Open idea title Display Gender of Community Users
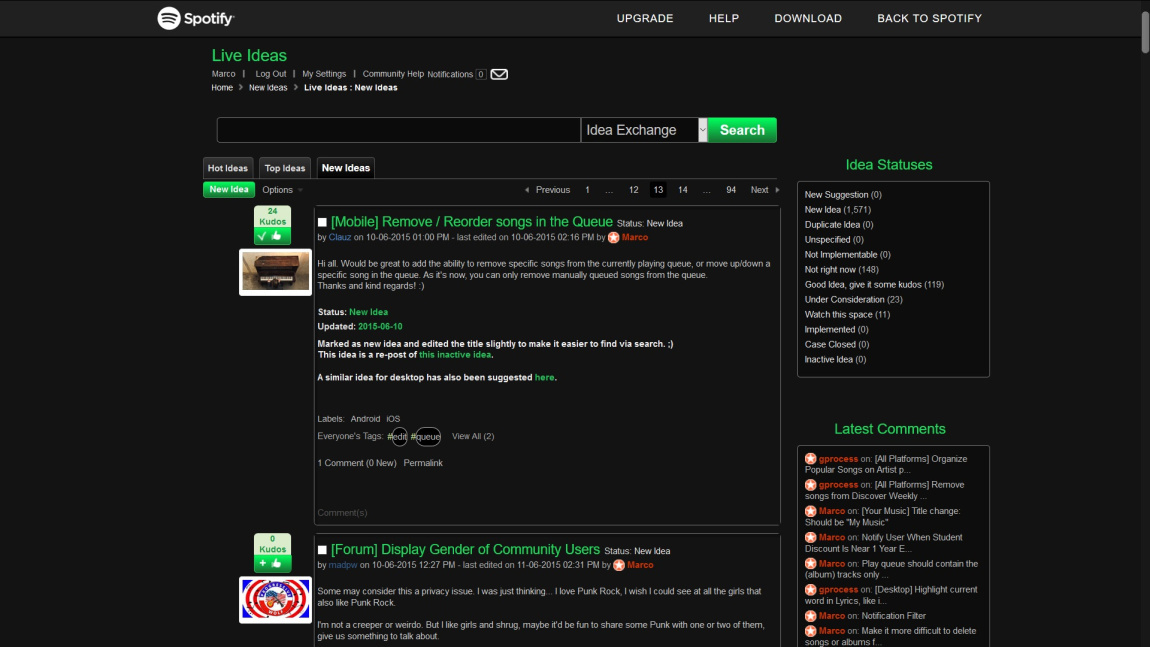The image size is (1150, 647). [x=465, y=549]
